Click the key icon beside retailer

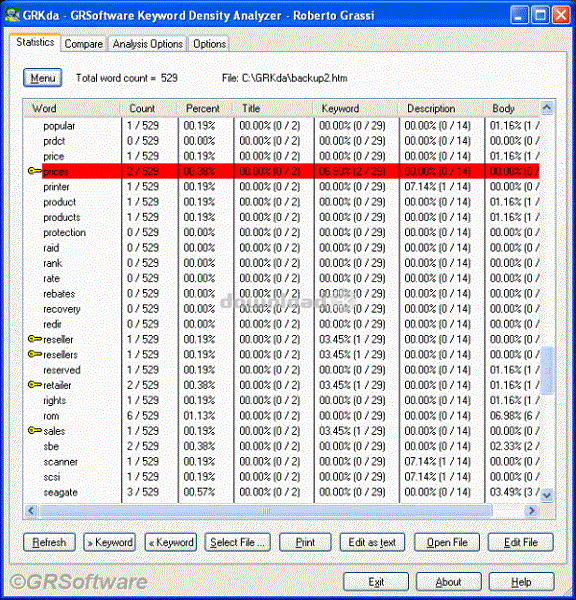pyautogui.click(x=35, y=385)
